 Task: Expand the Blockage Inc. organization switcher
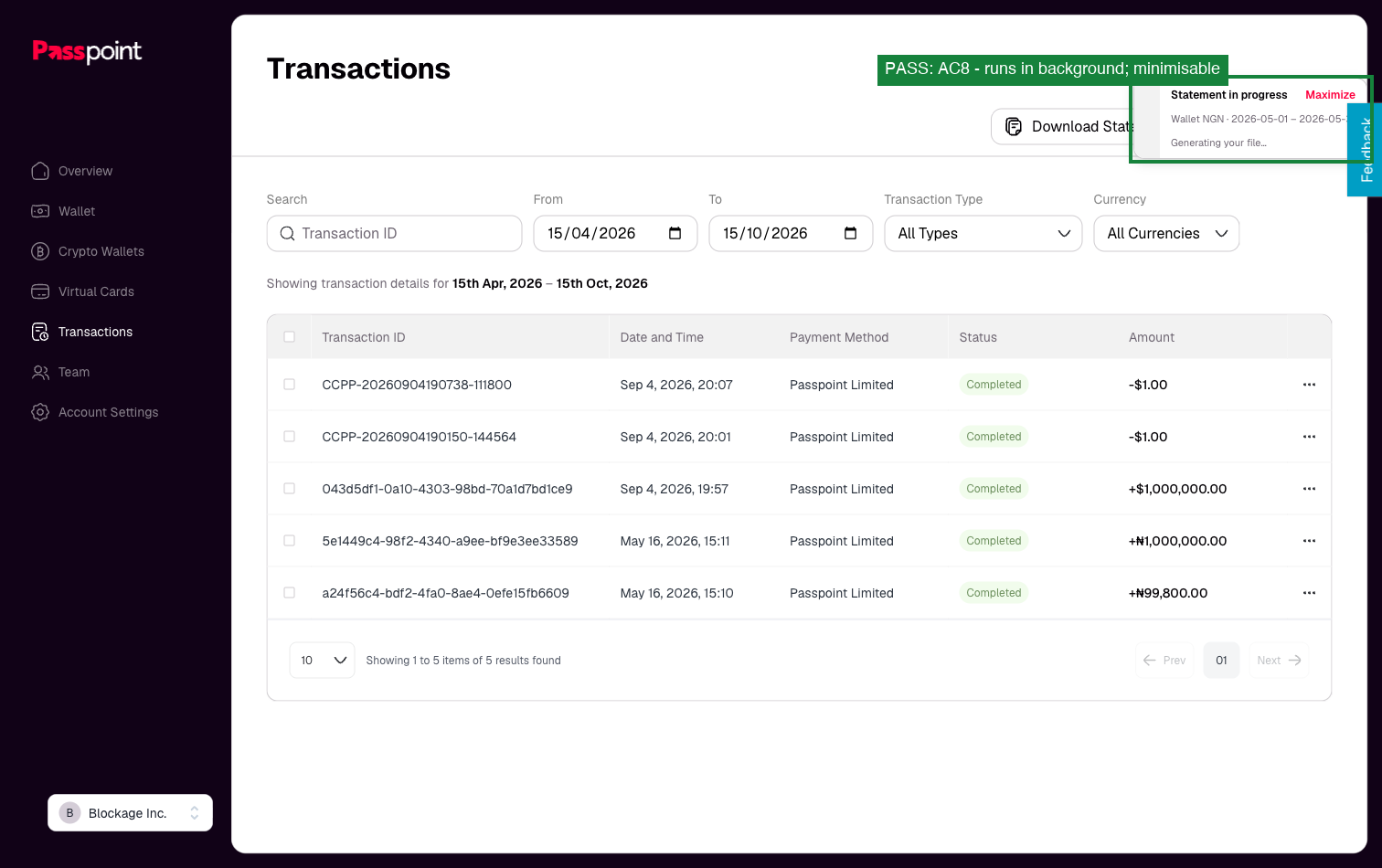tap(130, 813)
